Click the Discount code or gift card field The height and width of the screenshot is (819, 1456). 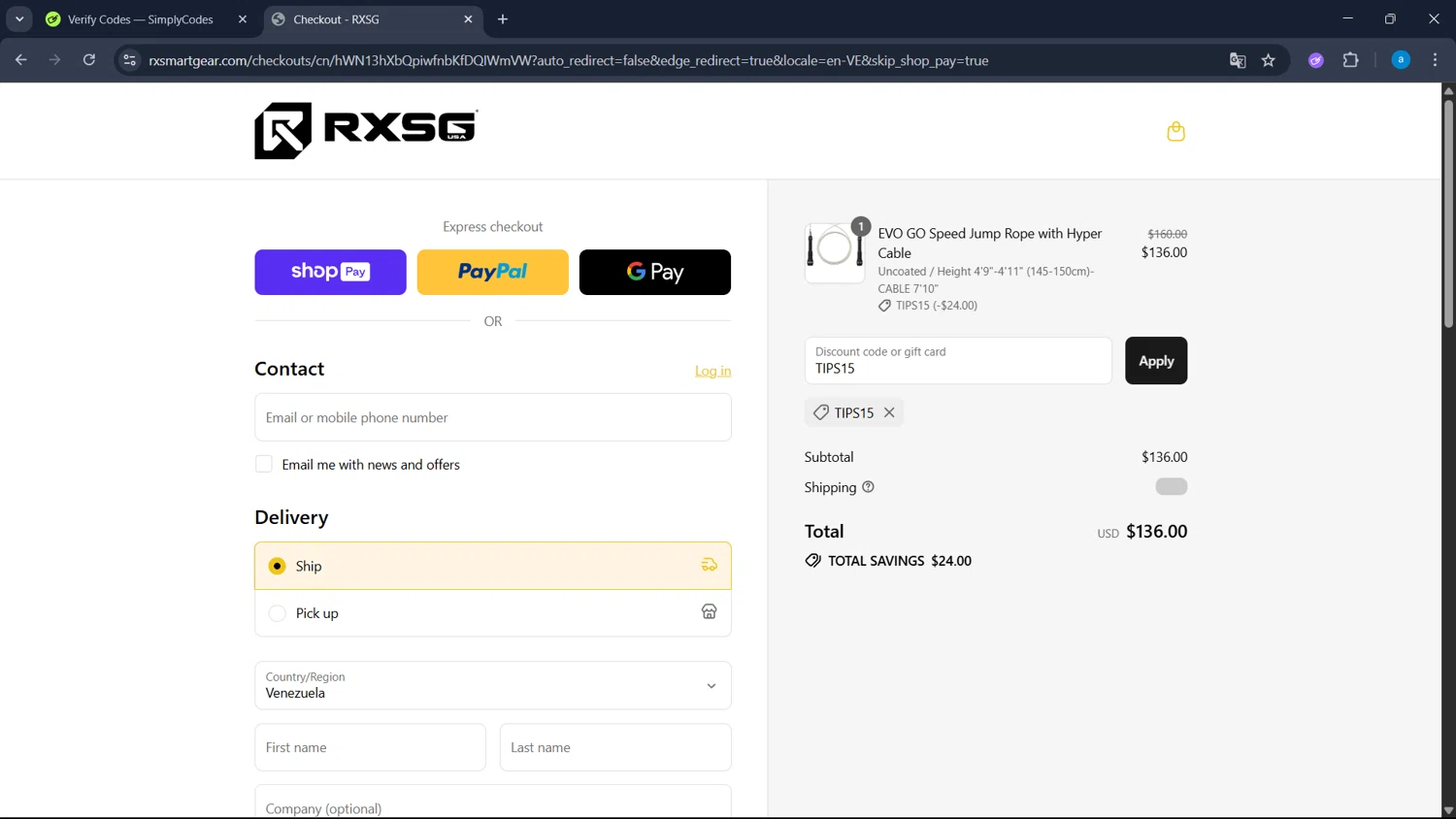click(x=958, y=361)
